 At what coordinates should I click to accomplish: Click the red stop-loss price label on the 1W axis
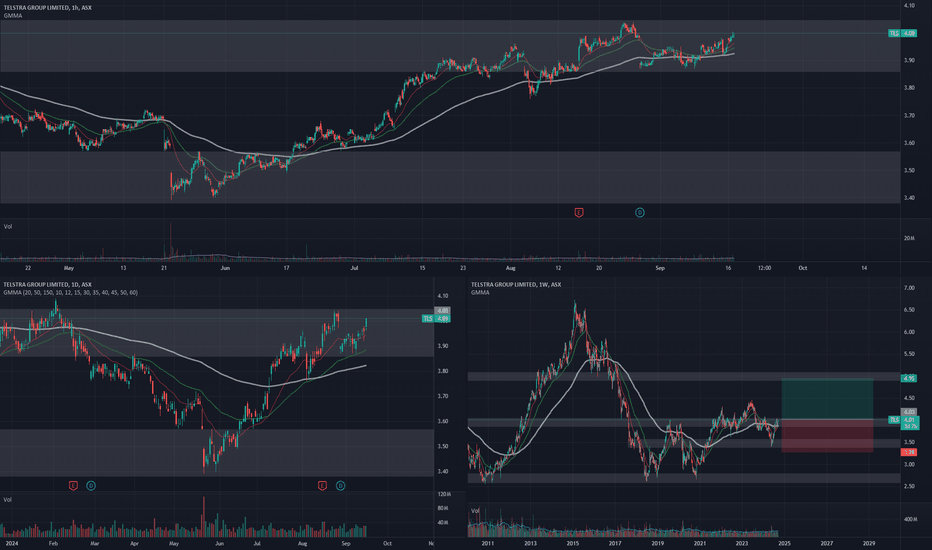(x=909, y=452)
